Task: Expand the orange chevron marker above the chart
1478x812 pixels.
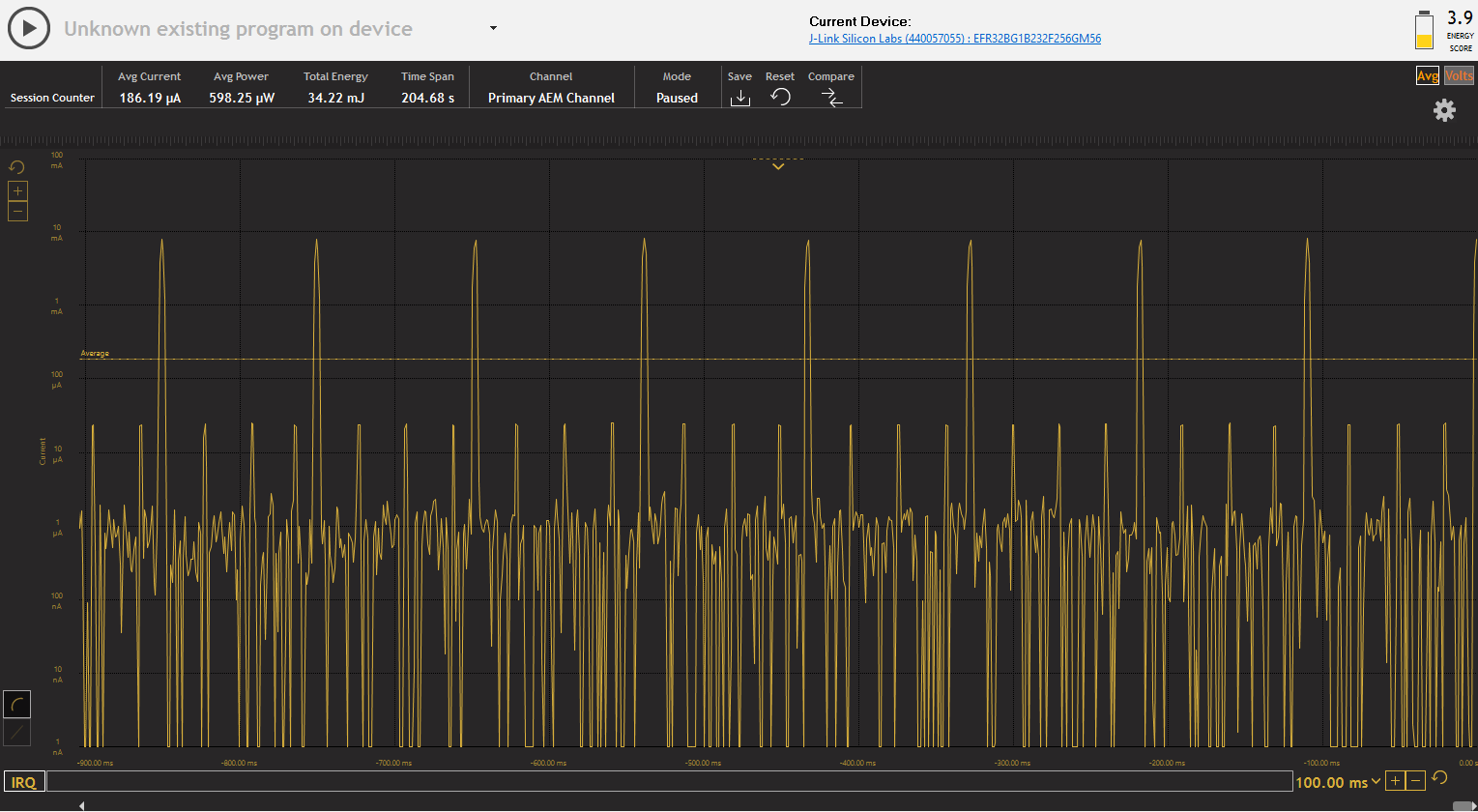Action: [778, 165]
